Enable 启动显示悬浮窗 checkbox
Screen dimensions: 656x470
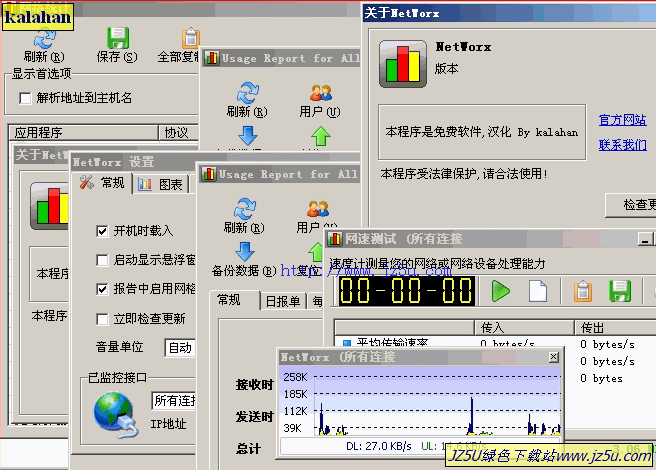point(102,260)
